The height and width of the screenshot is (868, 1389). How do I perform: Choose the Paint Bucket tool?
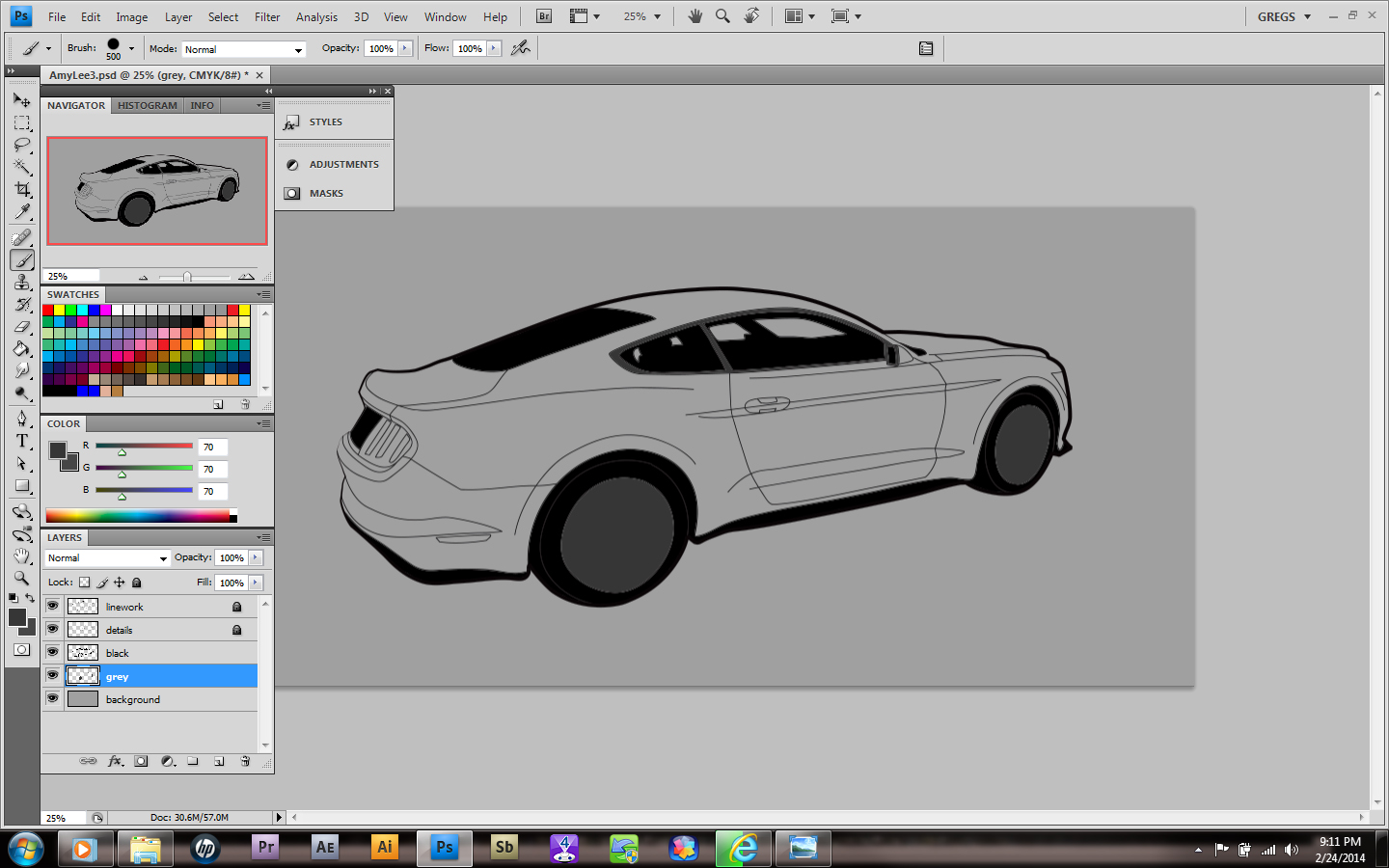pyautogui.click(x=22, y=348)
